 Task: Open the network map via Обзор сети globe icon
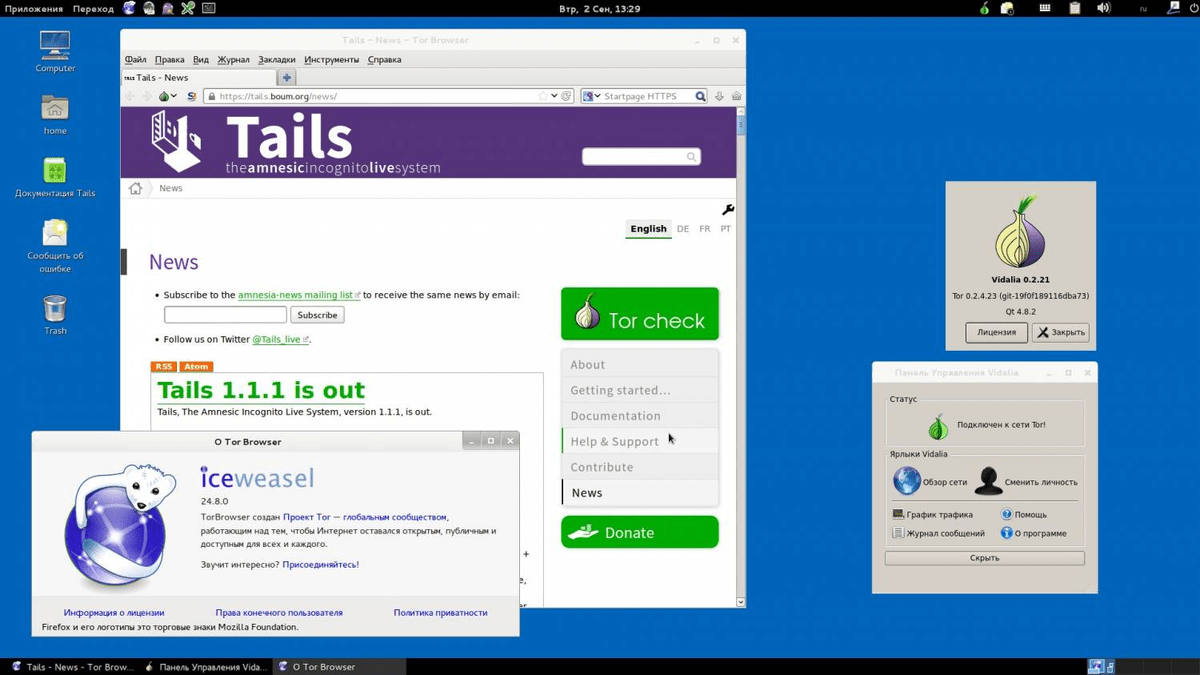coord(907,481)
